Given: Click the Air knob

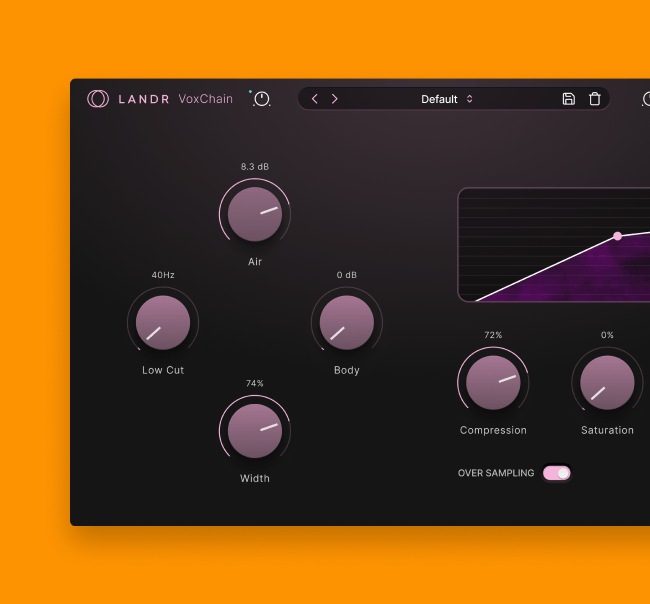Looking at the screenshot, I should coord(255,214).
